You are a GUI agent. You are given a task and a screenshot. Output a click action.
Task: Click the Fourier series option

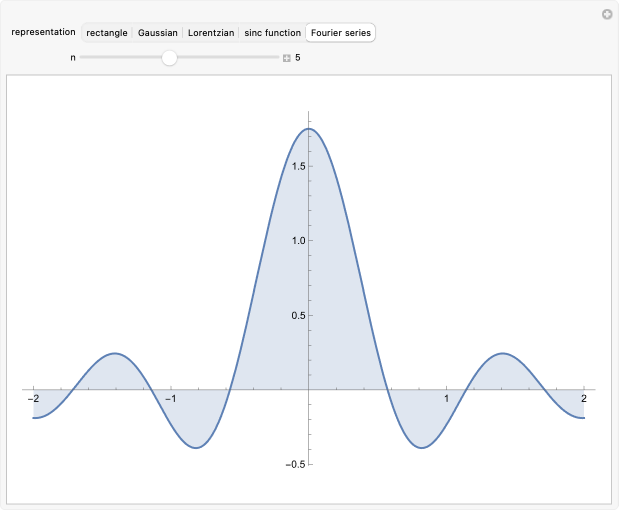click(x=340, y=33)
